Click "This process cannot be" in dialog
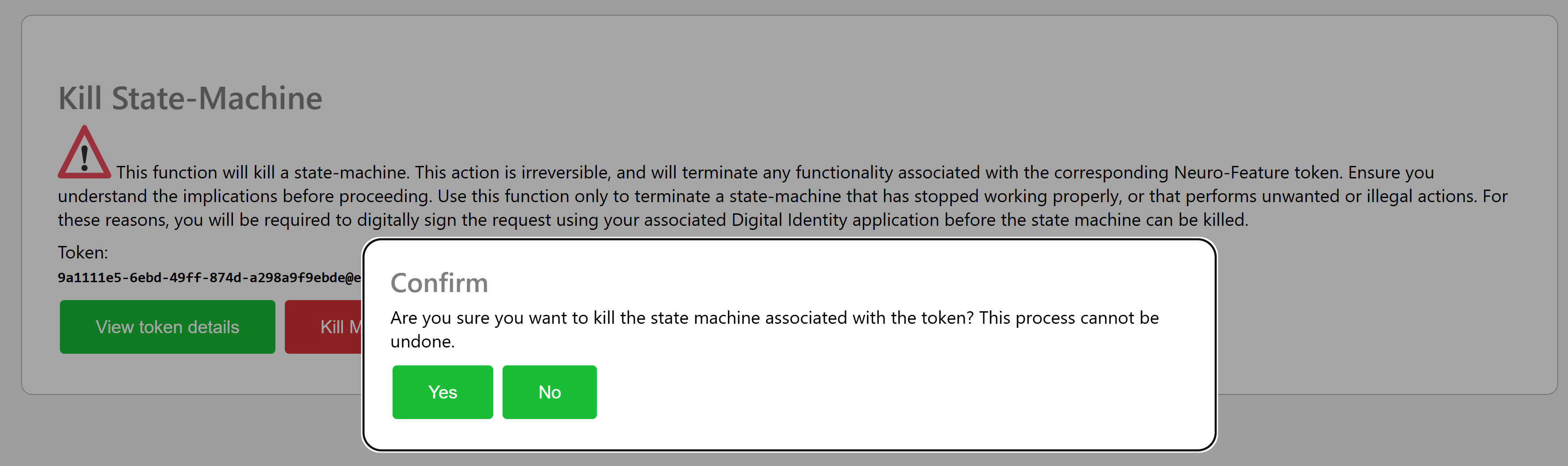The width and height of the screenshot is (1568, 466). (x=1068, y=318)
